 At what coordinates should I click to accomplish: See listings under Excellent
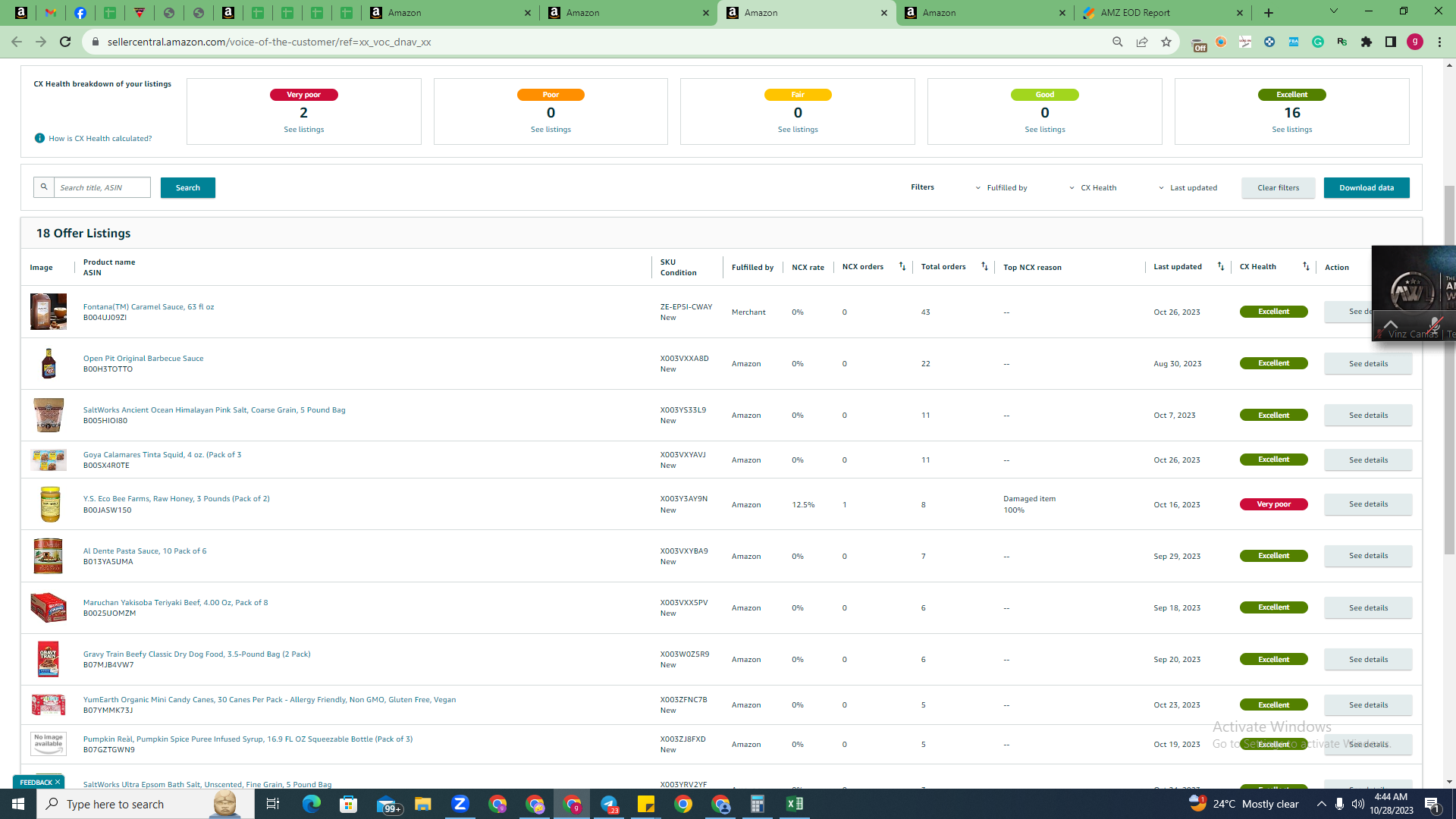[1291, 130]
